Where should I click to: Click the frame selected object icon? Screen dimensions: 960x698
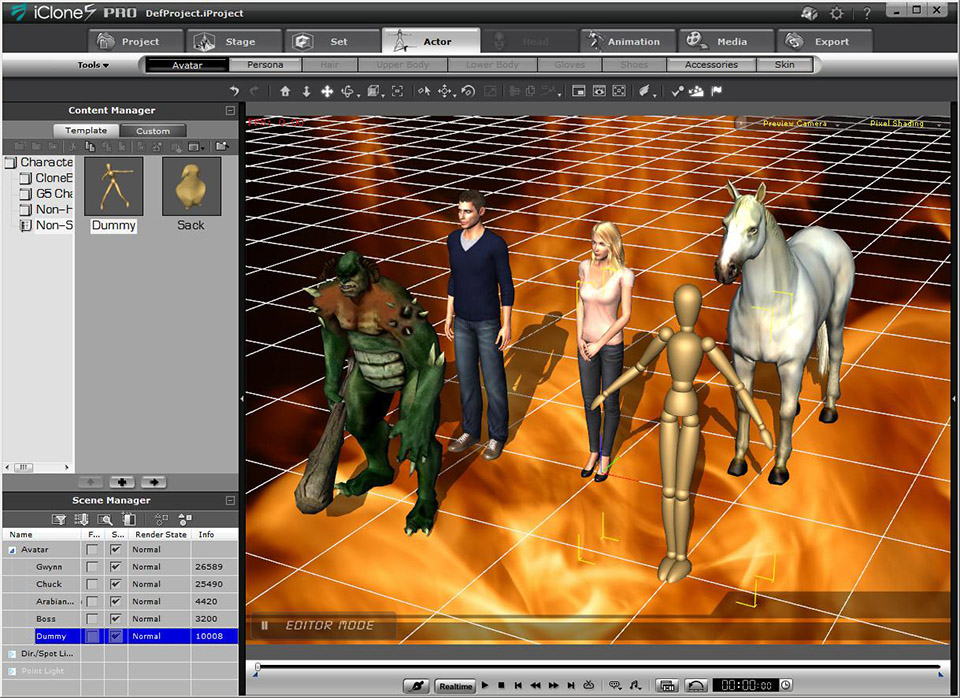pos(397,91)
